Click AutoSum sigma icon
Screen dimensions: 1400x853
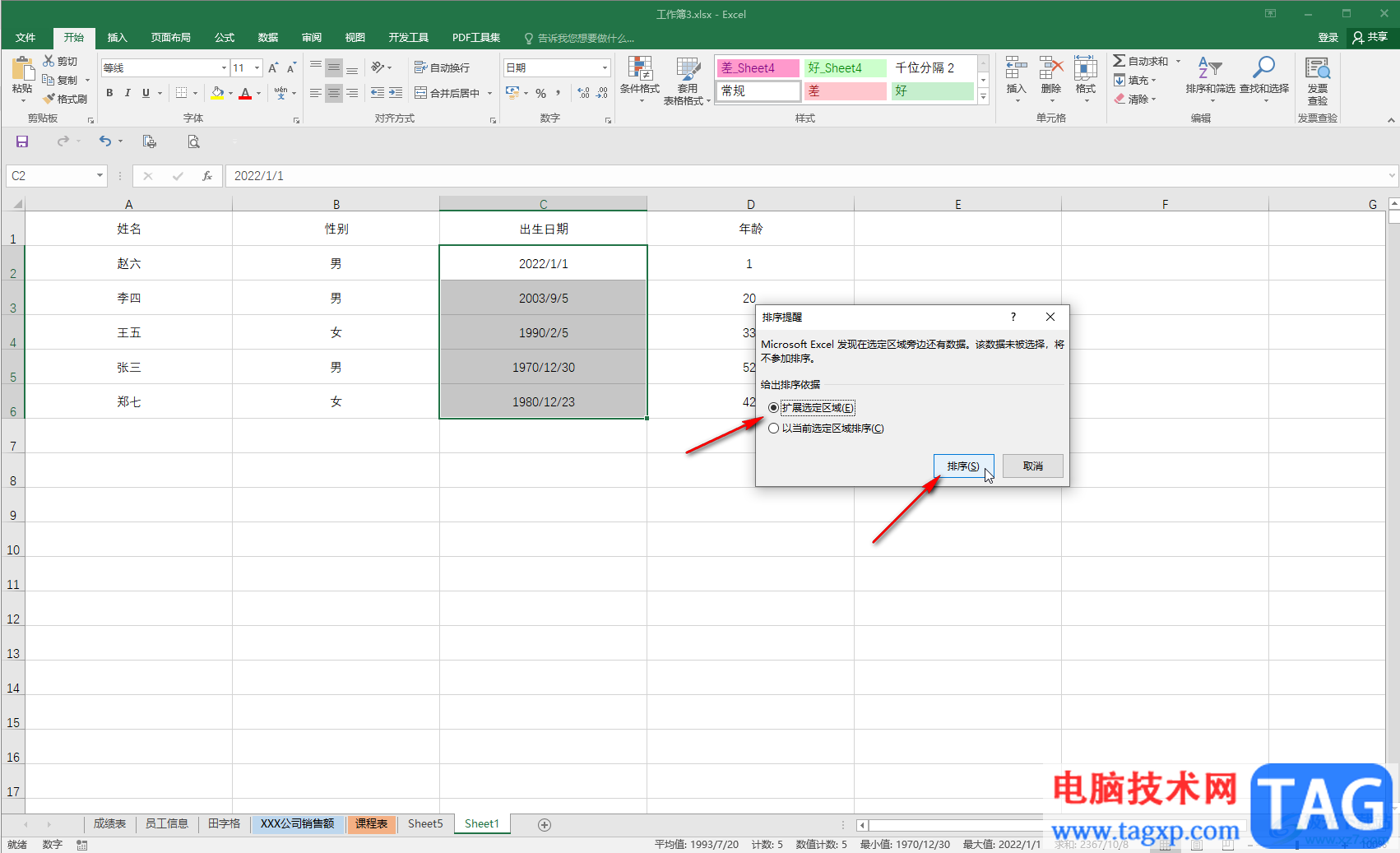point(1120,61)
